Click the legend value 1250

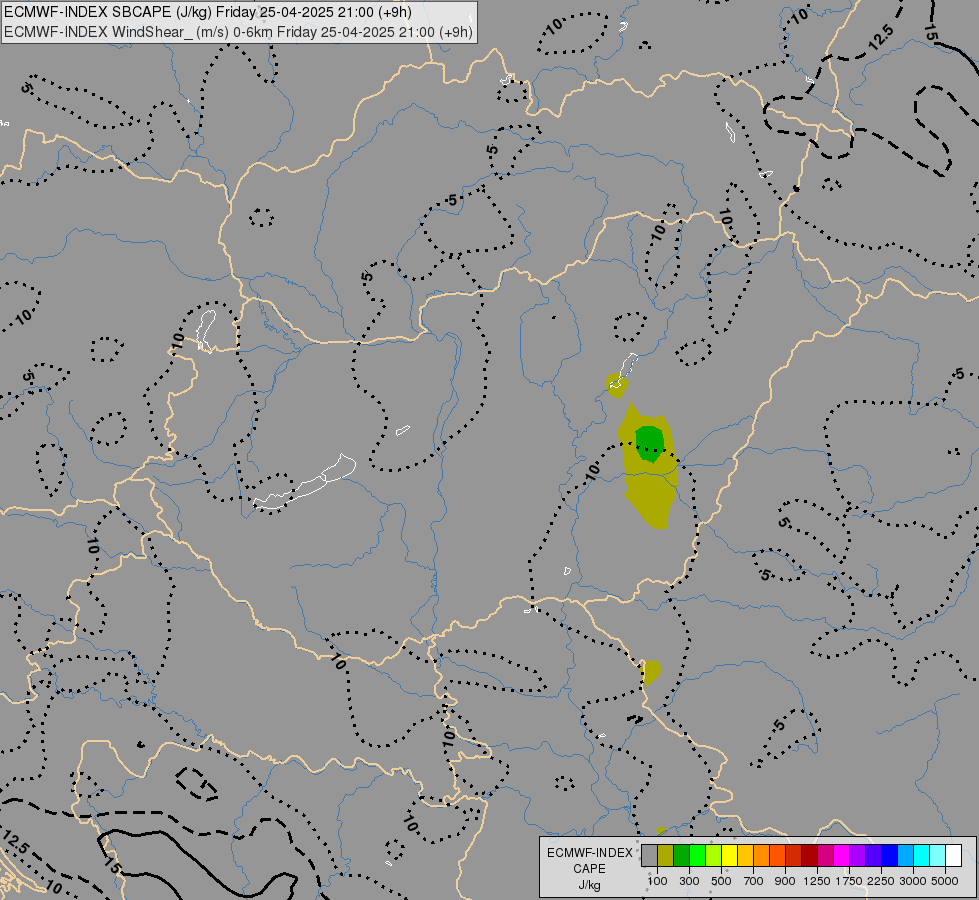pos(817,881)
